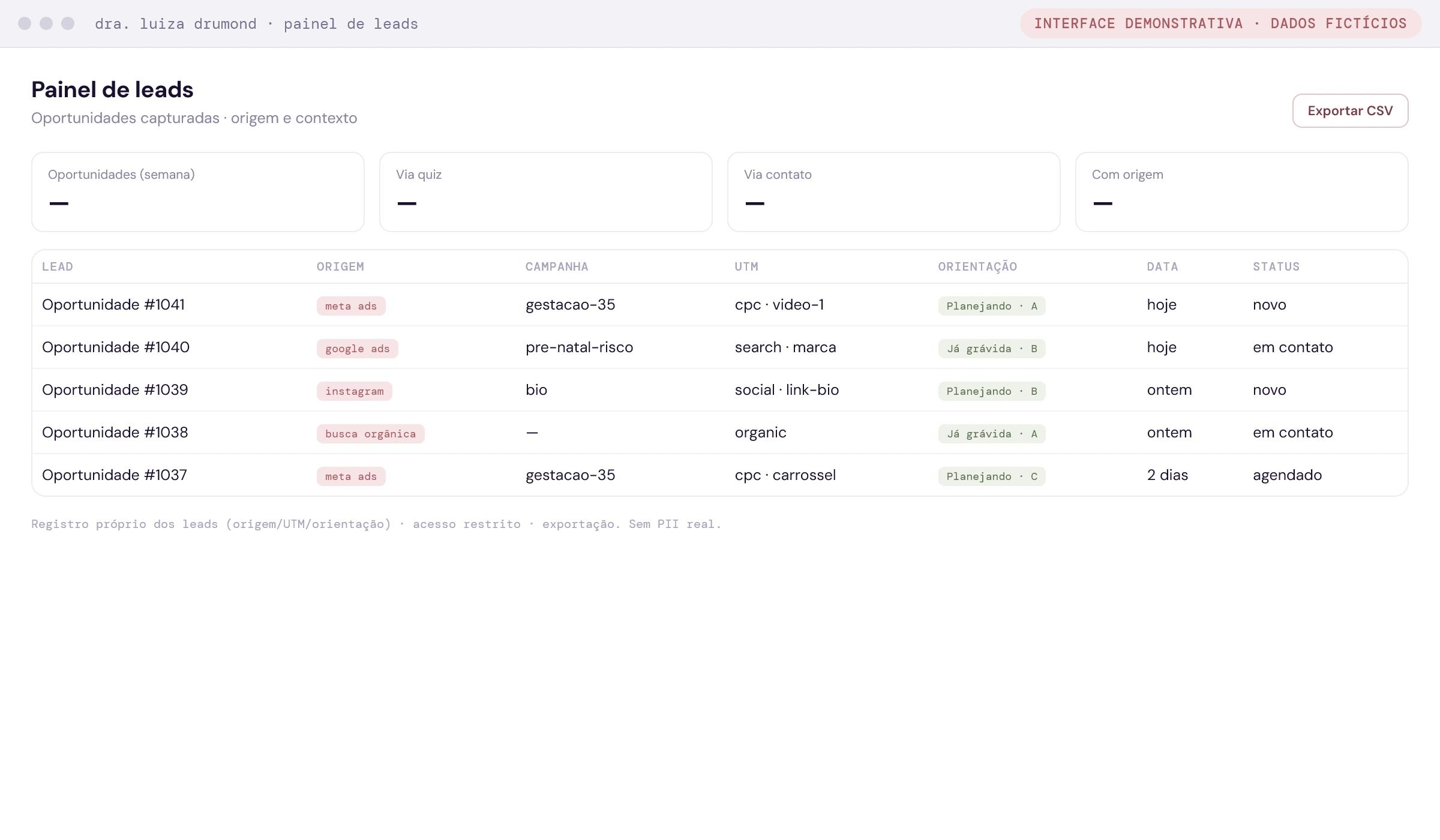The image size is (1440, 840).
Task: Click the social · link-bio UTM cell
Action: point(787,390)
